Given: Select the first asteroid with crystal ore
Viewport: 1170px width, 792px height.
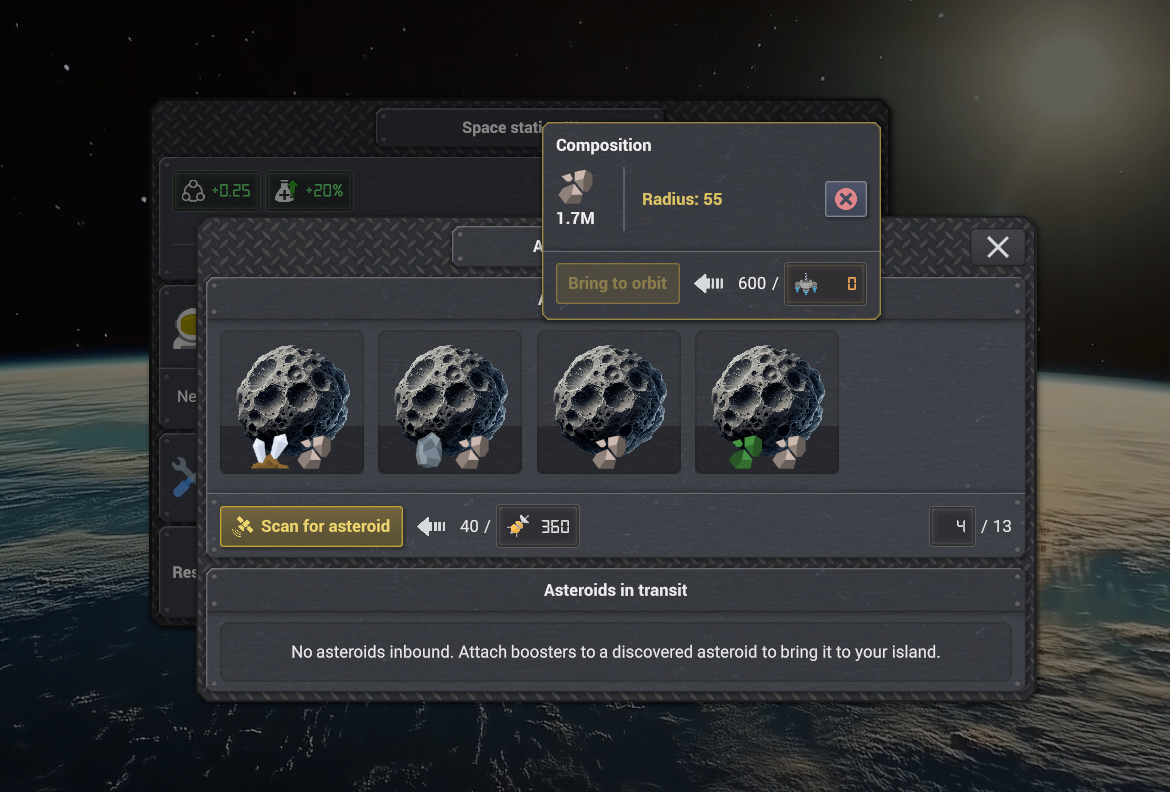Looking at the screenshot, I should (292, 402).
